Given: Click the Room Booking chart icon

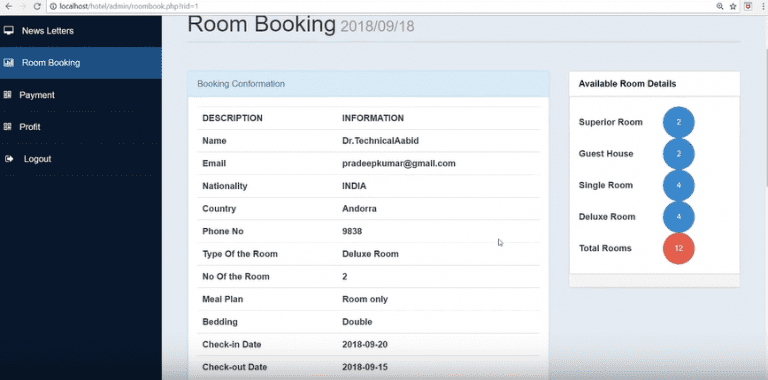Looking at the screenshot, I should pyautogui.click(x=8, y=63).
